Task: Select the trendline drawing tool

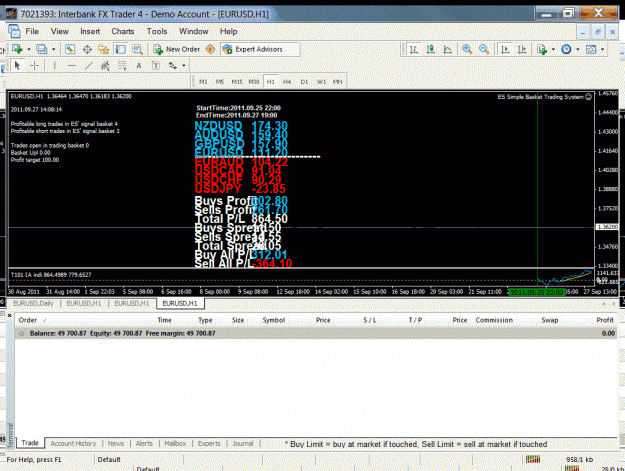Action: (88, 65)
